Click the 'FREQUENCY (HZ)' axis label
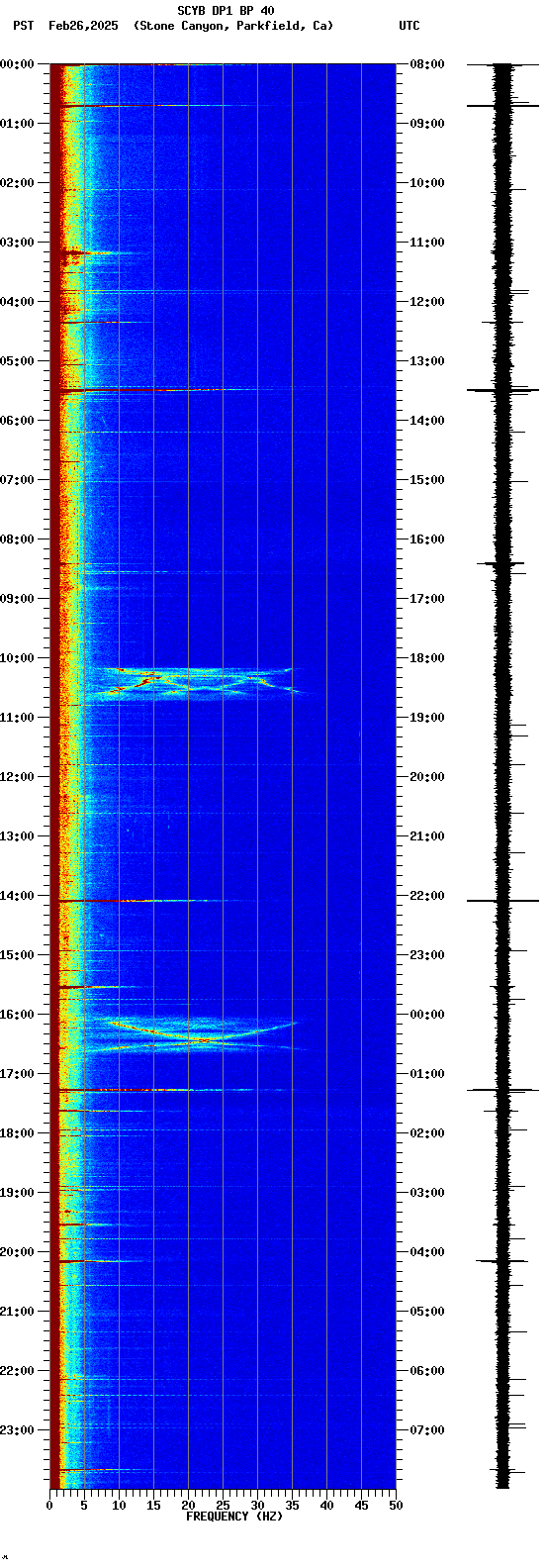Viewport: 546px width, 1568px height. click(x=234, y=1517)
